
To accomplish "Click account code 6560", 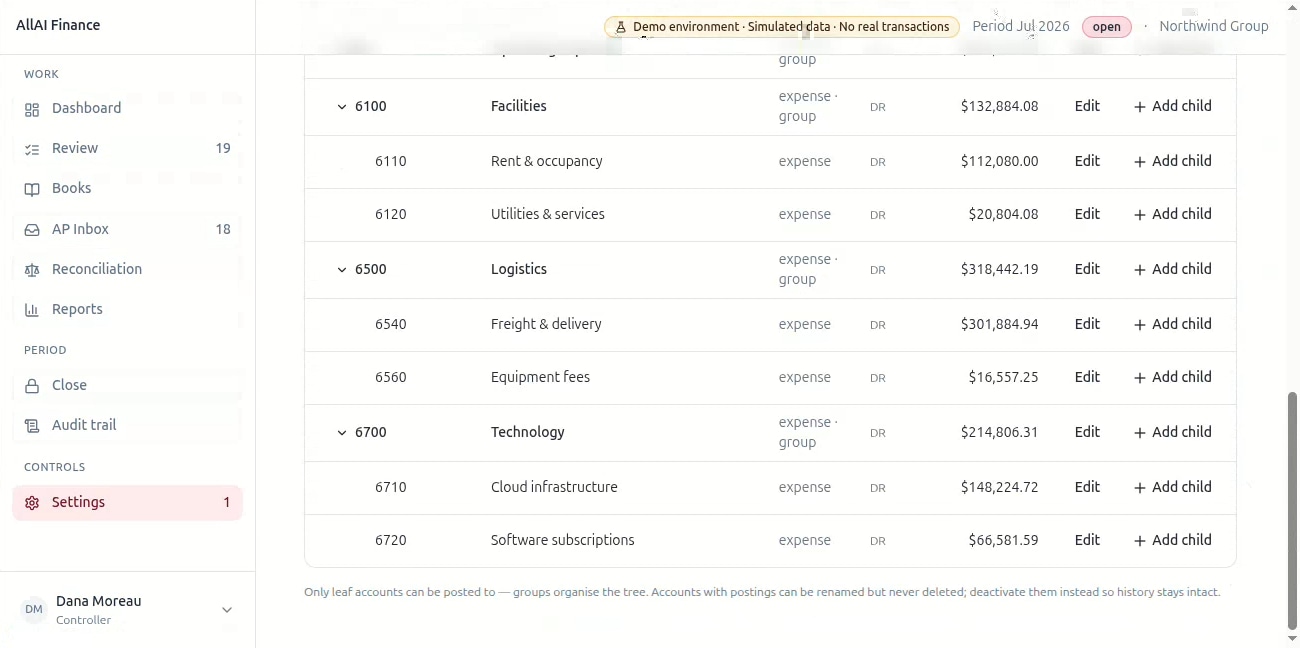I will point(391,377).
